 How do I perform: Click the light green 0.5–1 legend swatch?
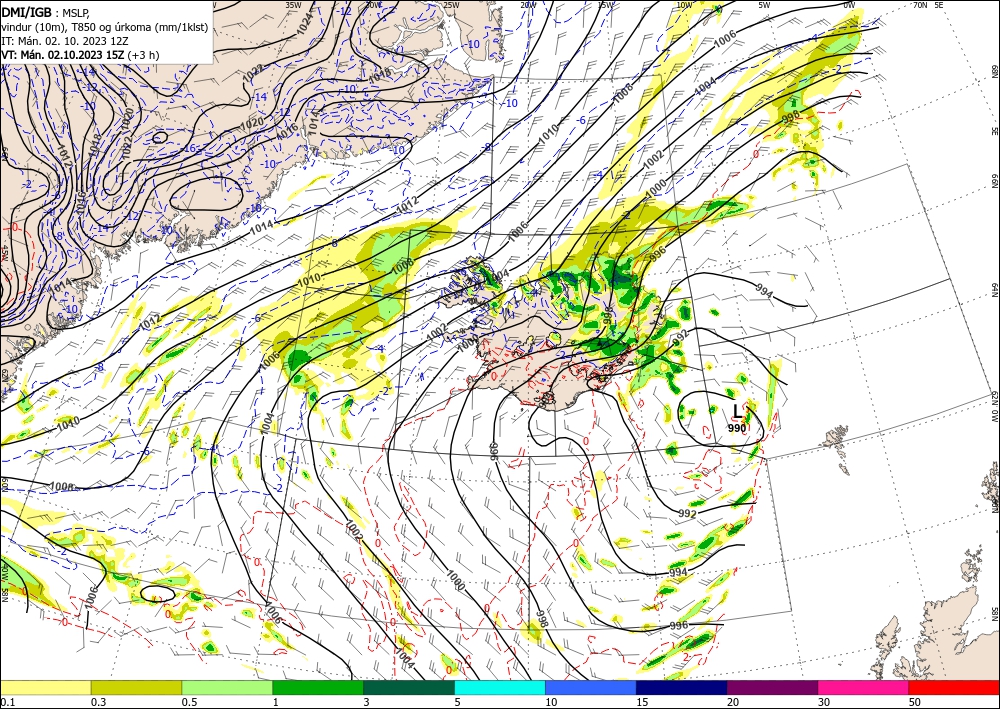[227, 687]
